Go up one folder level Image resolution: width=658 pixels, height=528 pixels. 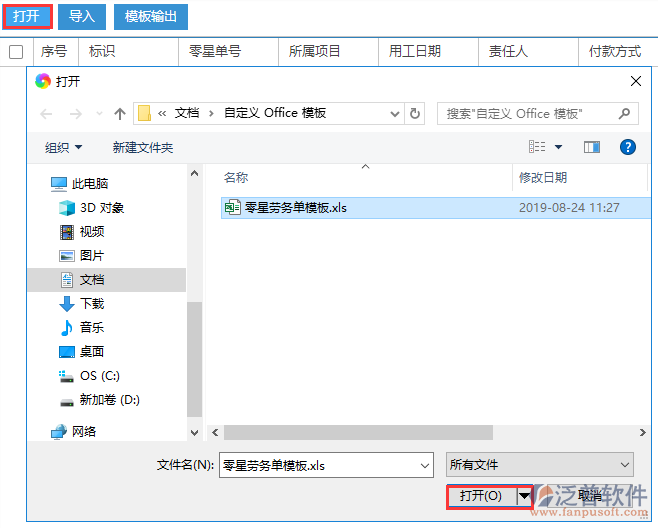[120, 114]
